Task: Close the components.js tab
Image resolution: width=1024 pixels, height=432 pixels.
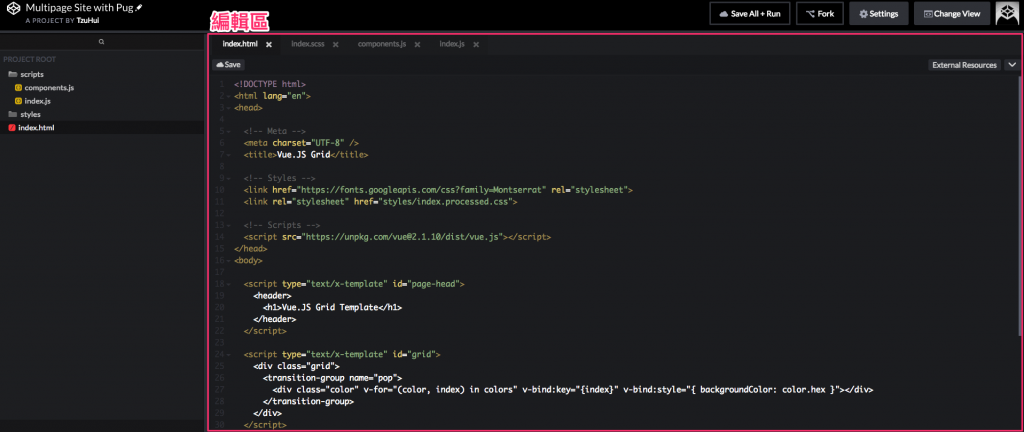Action: (417, 44)
